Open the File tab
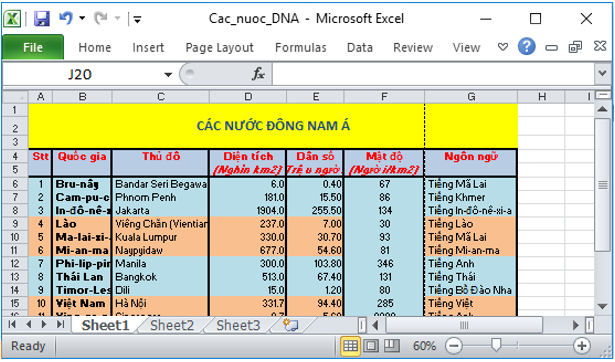Image resolution: width=615 pixels, height=362 pixels. coord(33,47)
